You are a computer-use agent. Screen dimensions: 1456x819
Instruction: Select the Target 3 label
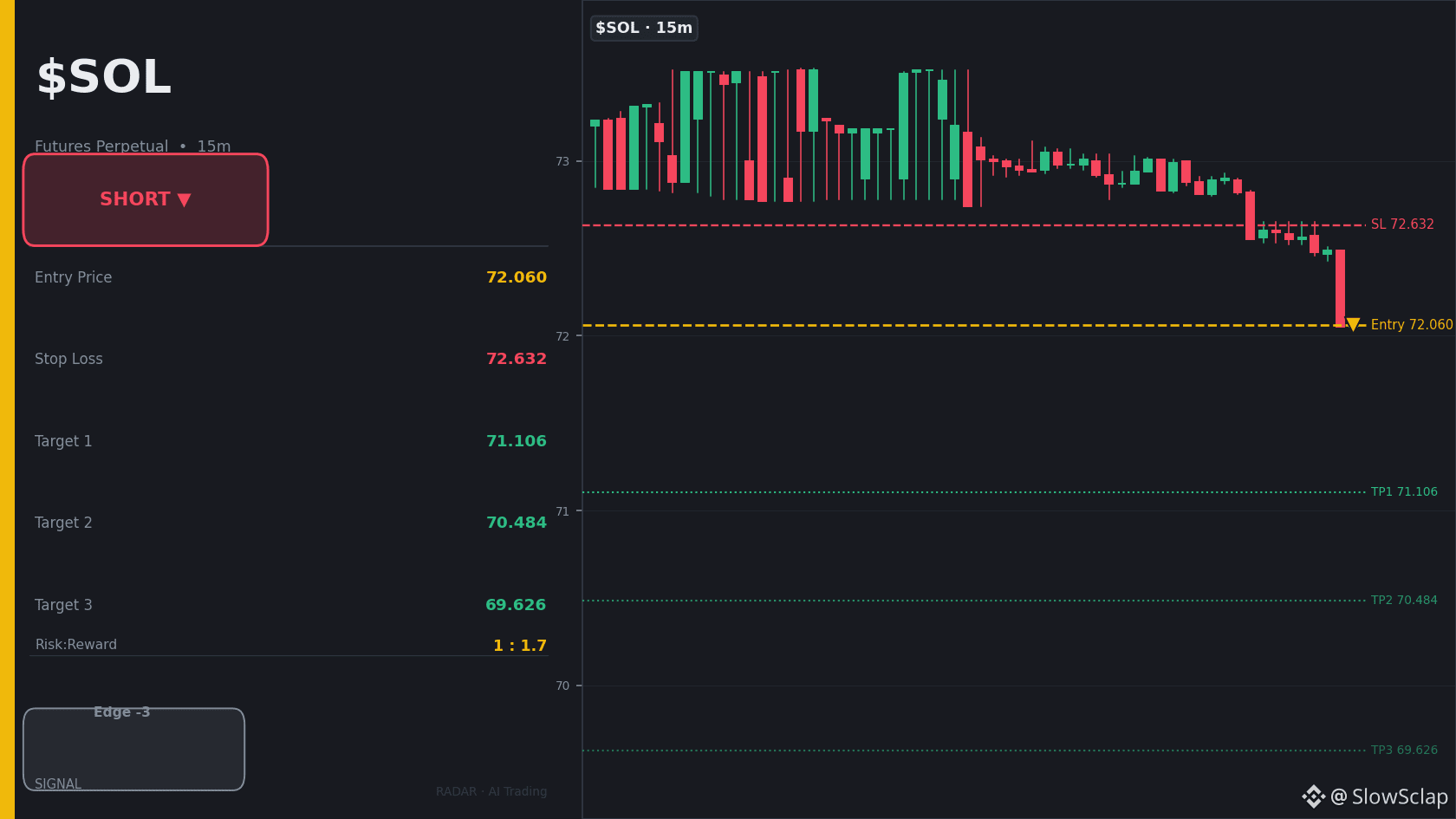click(x=63, y=605)
